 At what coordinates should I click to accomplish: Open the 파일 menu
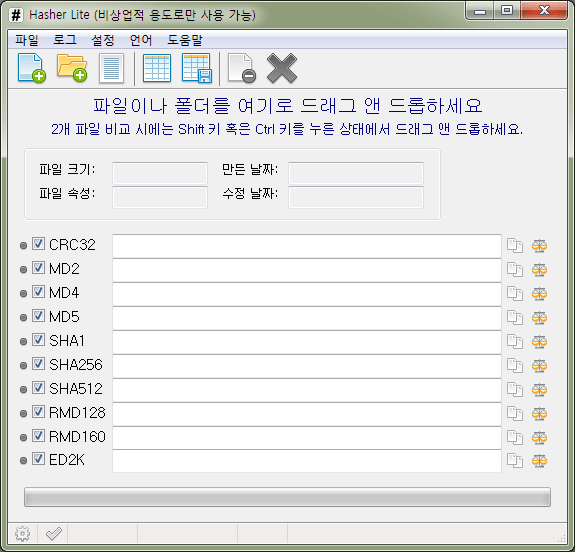[x=27, y=40]
